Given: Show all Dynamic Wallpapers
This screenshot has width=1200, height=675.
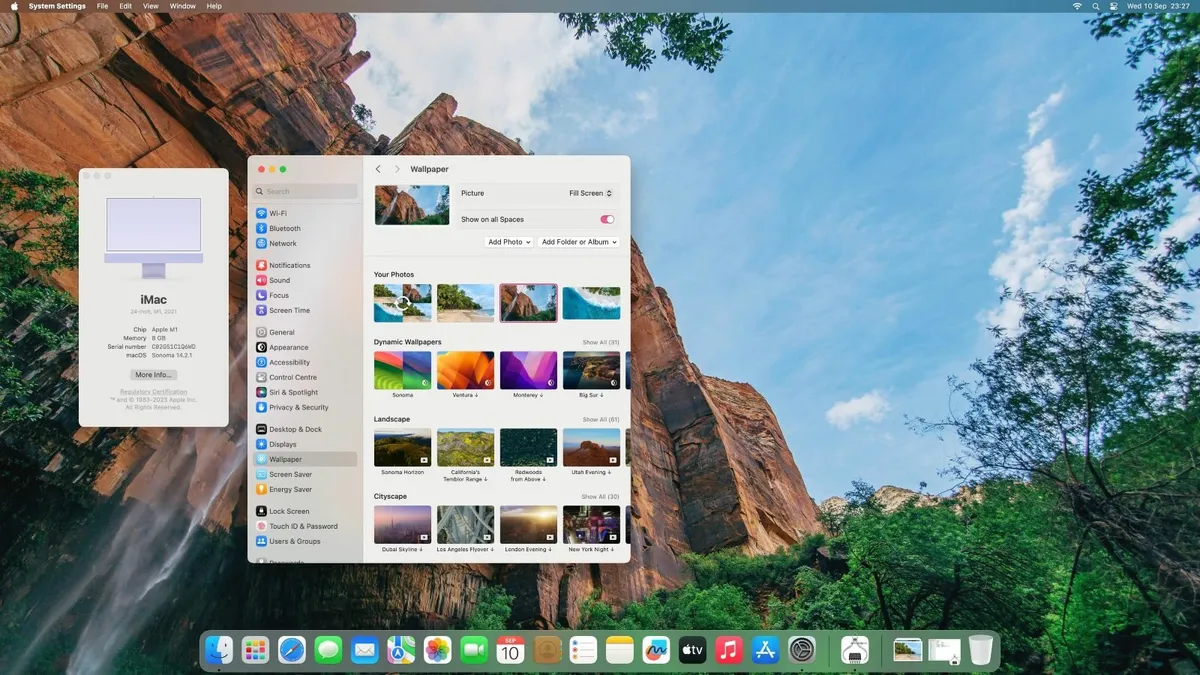Looking at the screenshot, I should click(601, 342).
